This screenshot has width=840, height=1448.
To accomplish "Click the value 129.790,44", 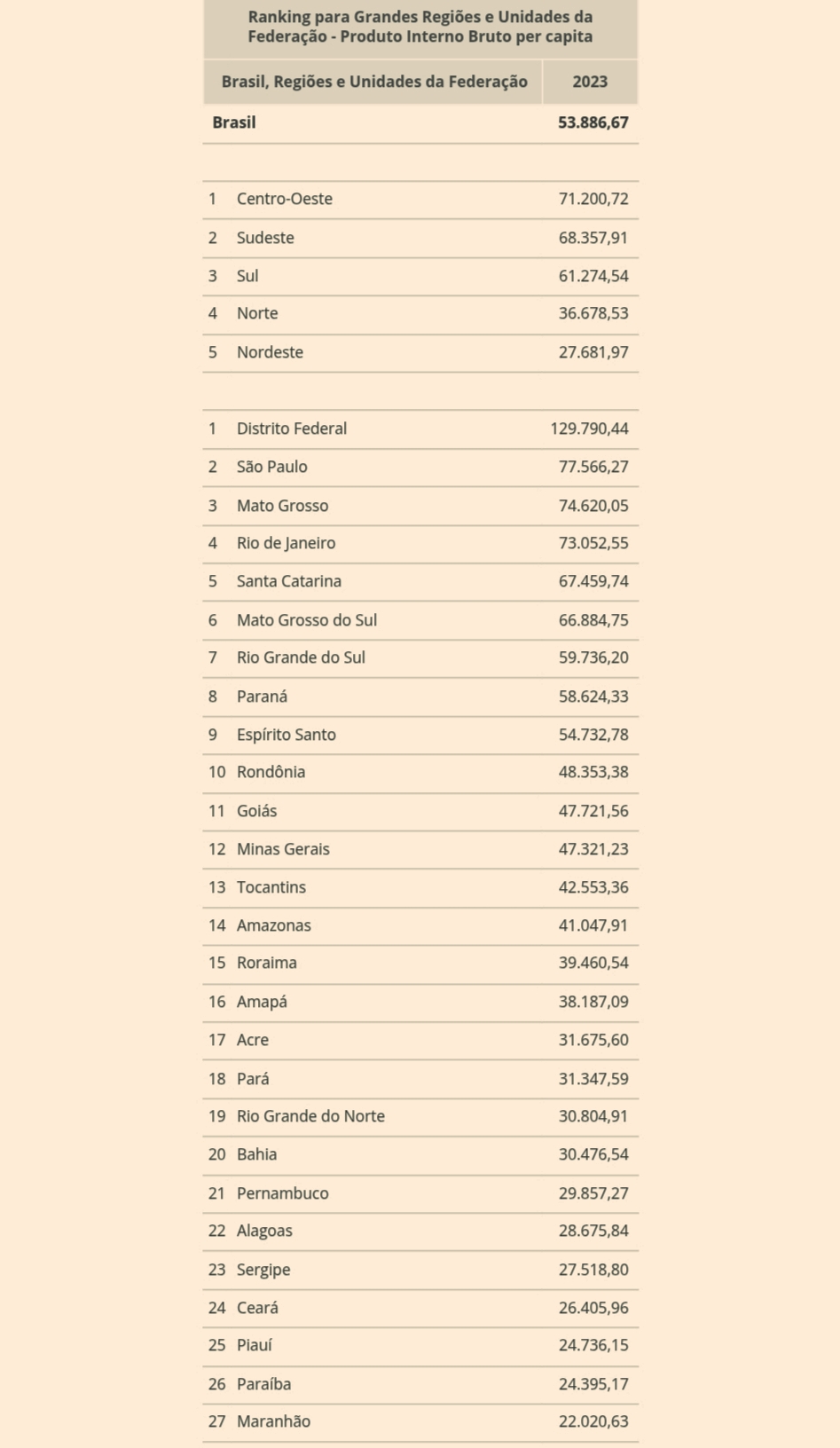I will coord(589,429).
